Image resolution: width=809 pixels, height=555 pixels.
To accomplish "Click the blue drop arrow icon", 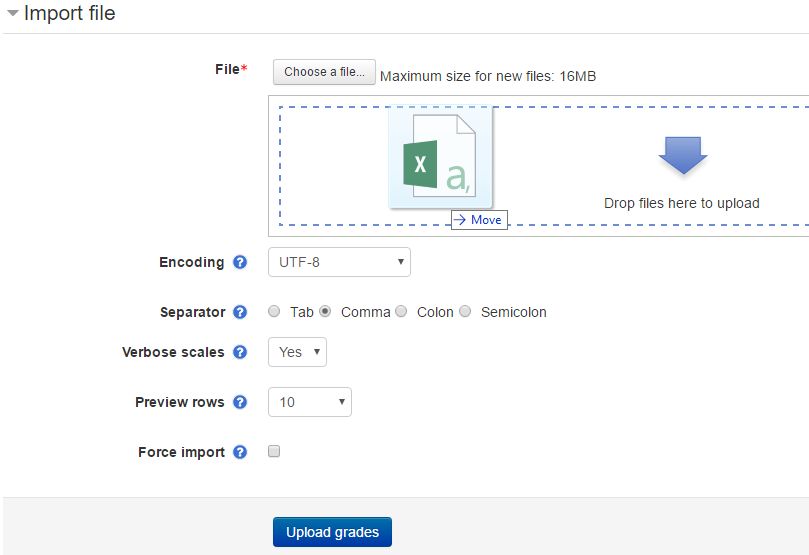I will (683, 155).
